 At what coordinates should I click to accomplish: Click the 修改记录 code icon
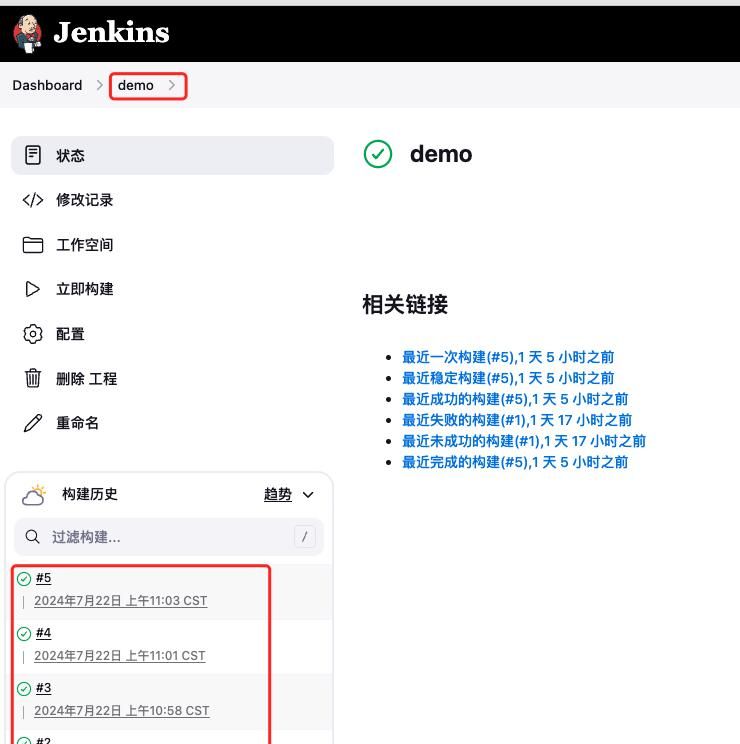33,200
